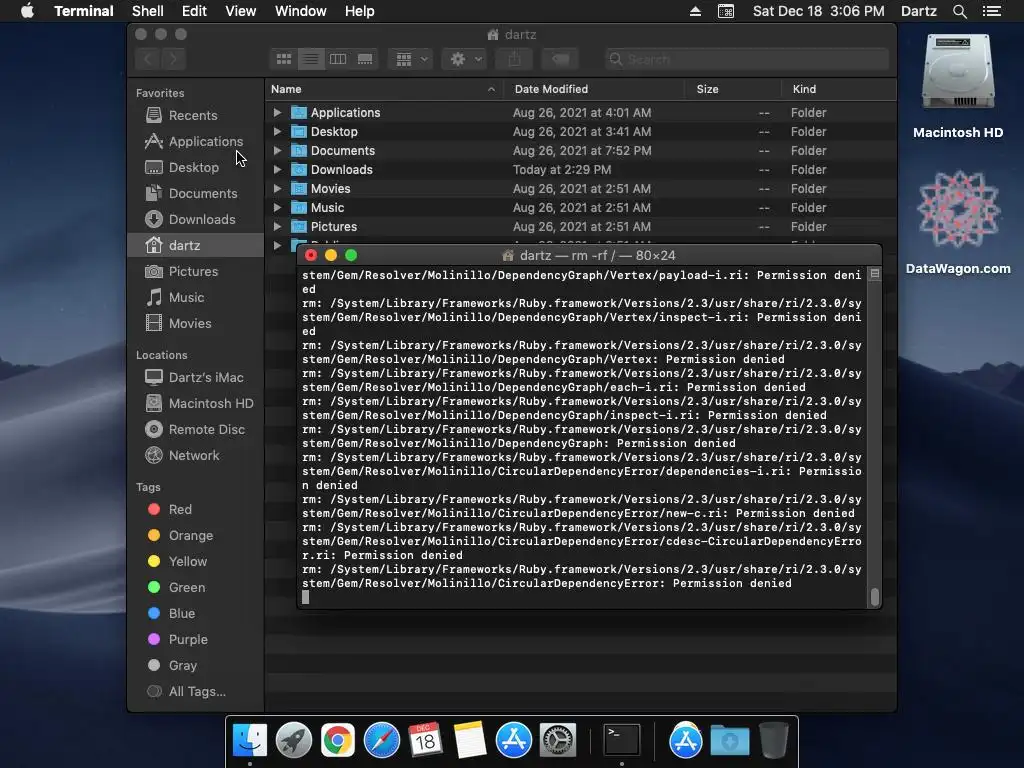Screen dimensions: 1024x768
Task: Expand the Pictures folder row
Action: coord(278,226)
